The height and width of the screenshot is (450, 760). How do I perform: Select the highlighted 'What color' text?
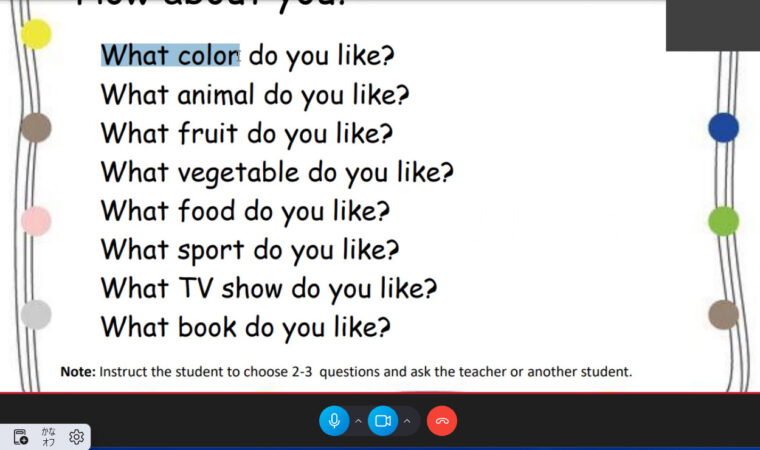pyautogui.click(x=170, y=55)
